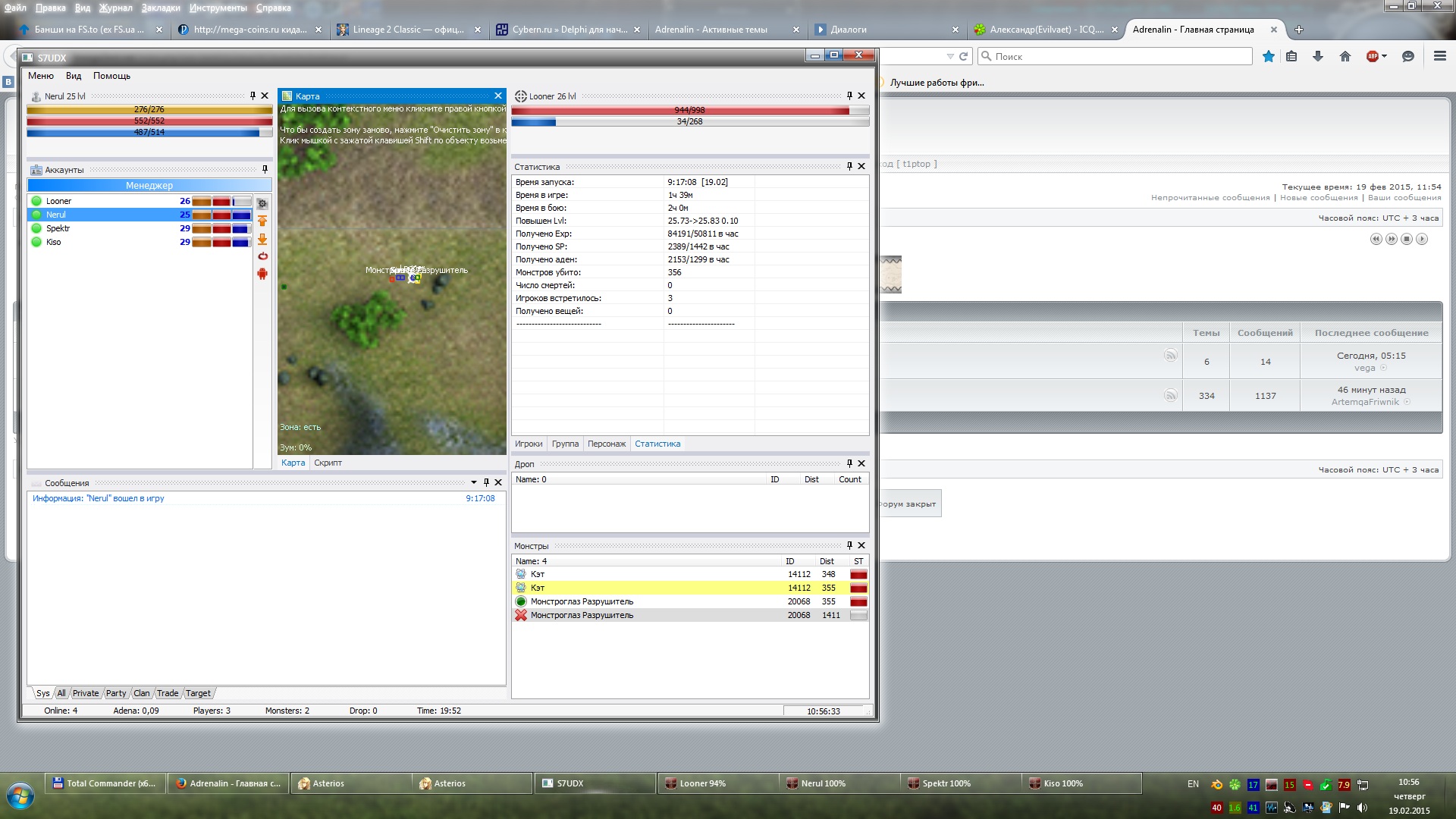1456x819 pixels.
Task: Switch to the Карта tab below the map
Action: pyautogui.click(x=293, y=463)
